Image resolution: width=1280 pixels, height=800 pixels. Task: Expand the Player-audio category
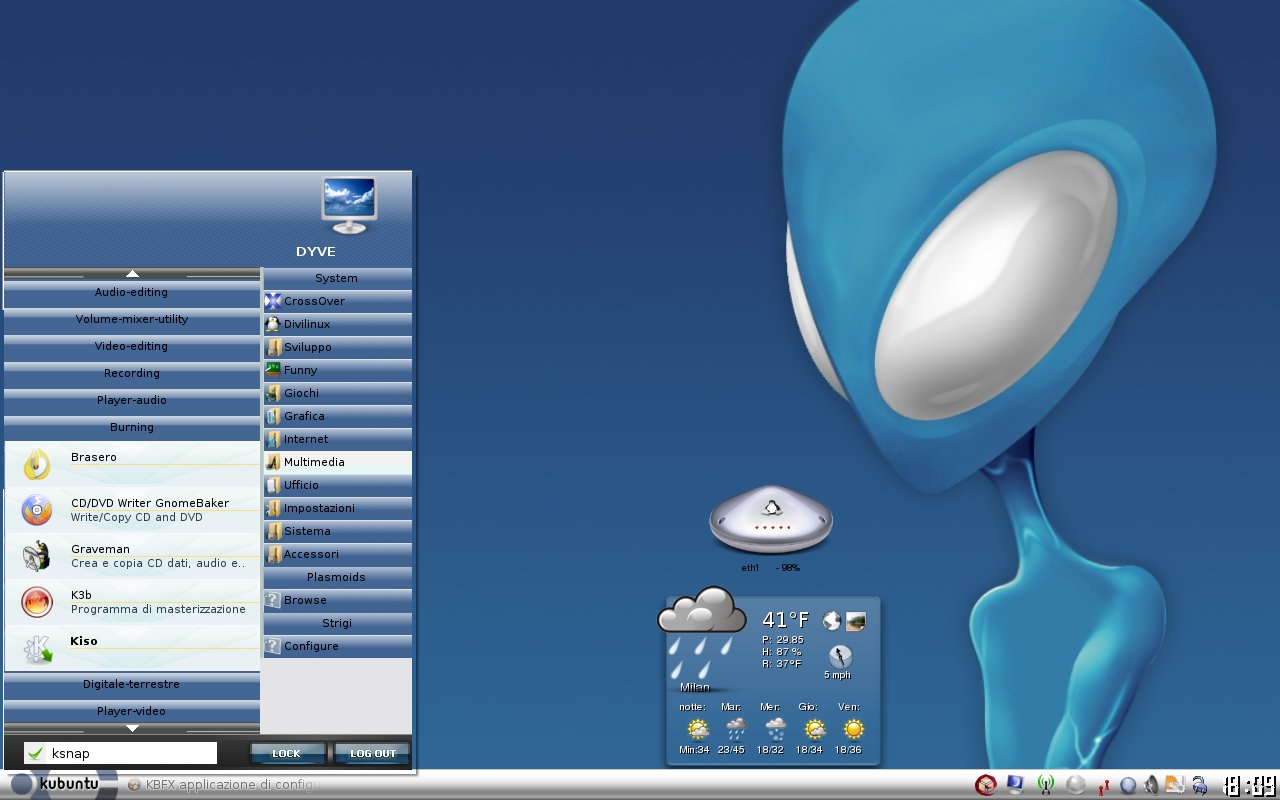132,401
